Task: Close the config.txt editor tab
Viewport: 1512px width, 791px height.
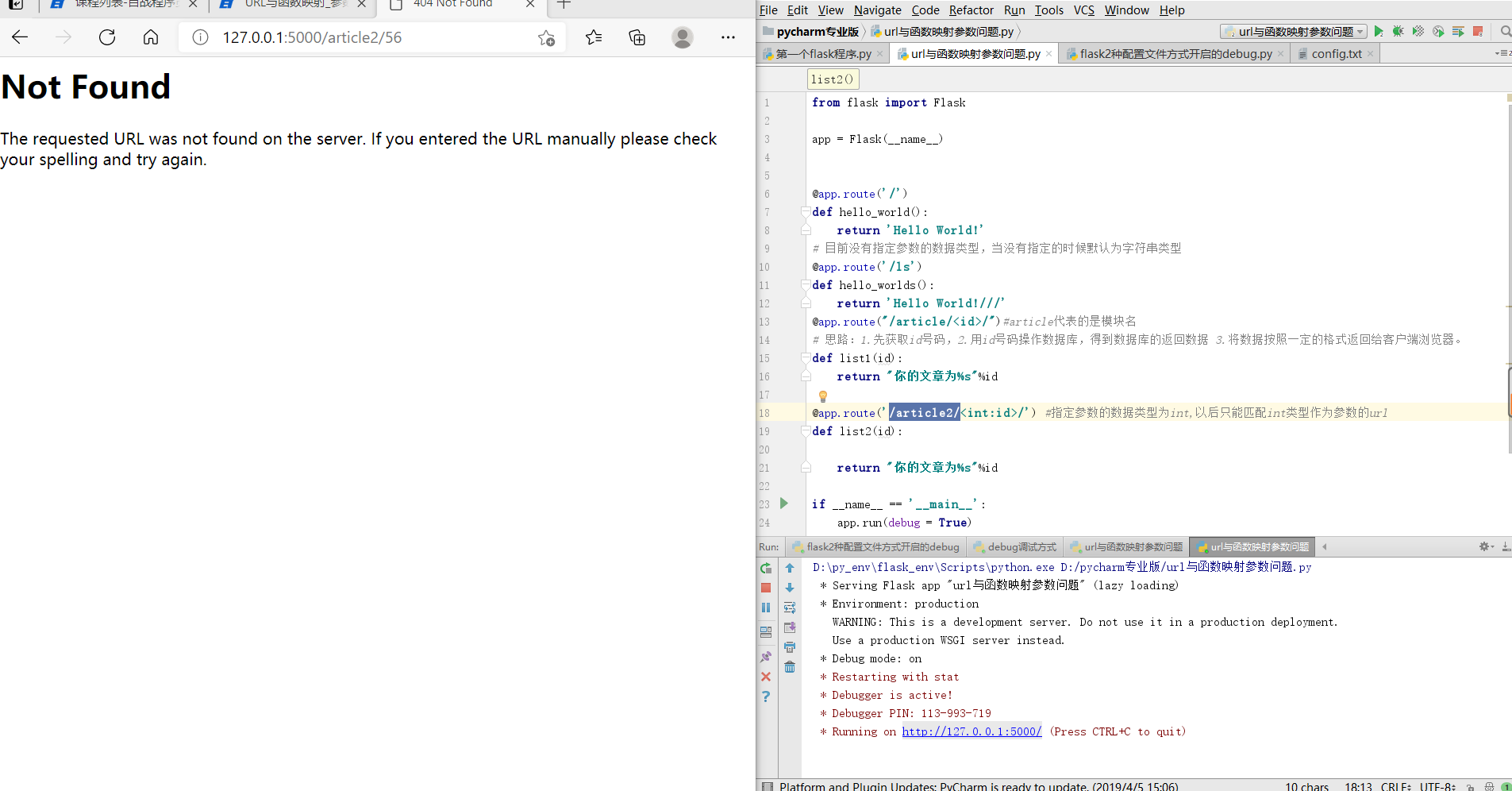Action: click(1370, 54)
